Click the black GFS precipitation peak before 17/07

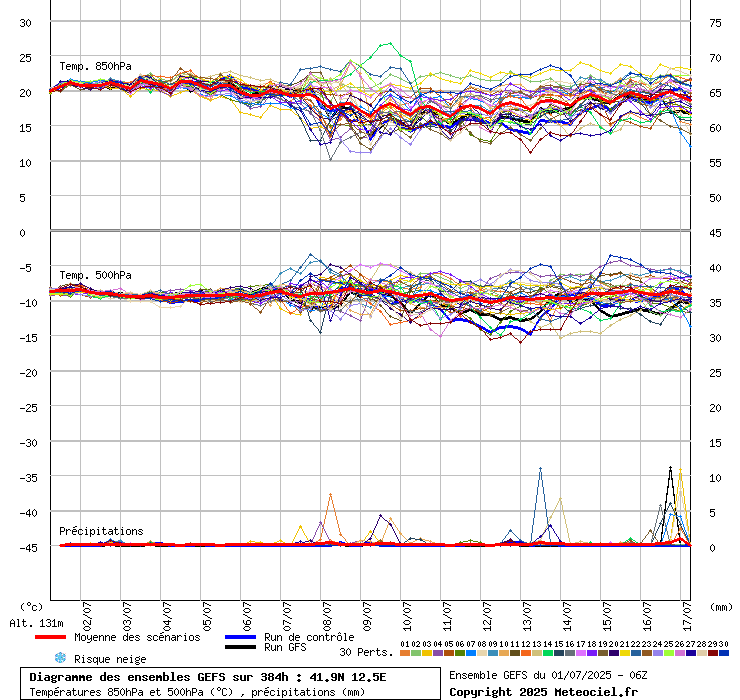tap(670, 468)
